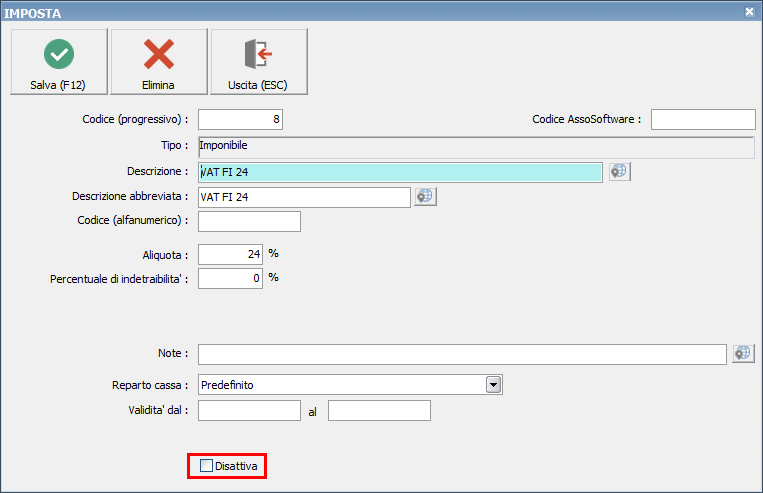Click into the Note text field
The image size is (763, 493).
pos(462,354)
